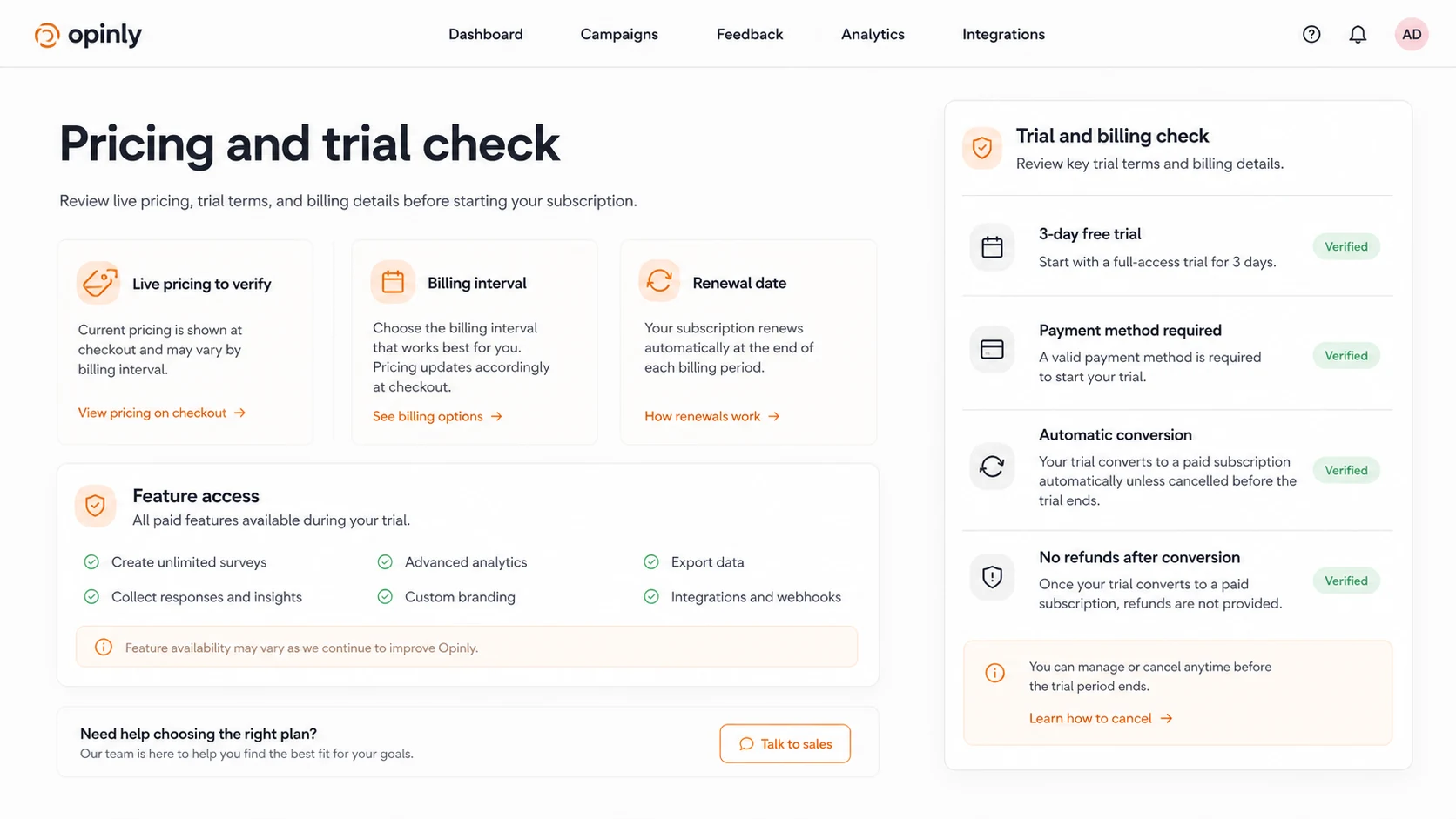Click the 'Feature availability may vary' notice text

(x=301, y=648)
